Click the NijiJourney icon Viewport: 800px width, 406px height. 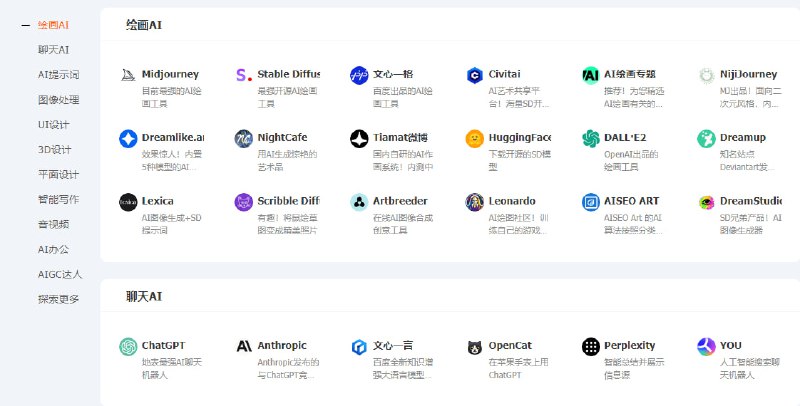pos(707,75)
